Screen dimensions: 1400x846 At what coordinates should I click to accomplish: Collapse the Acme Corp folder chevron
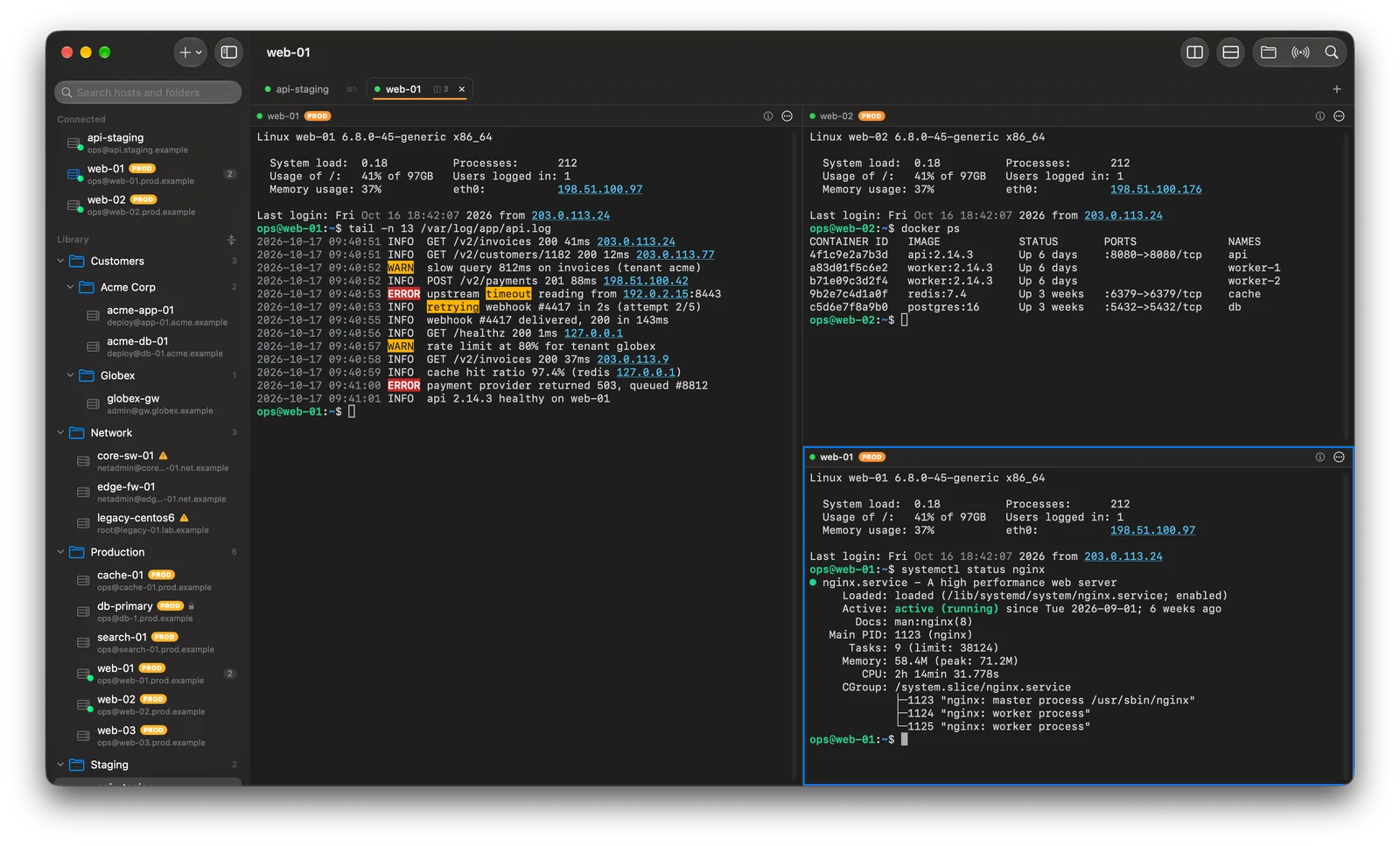click(x=71, y=287)
